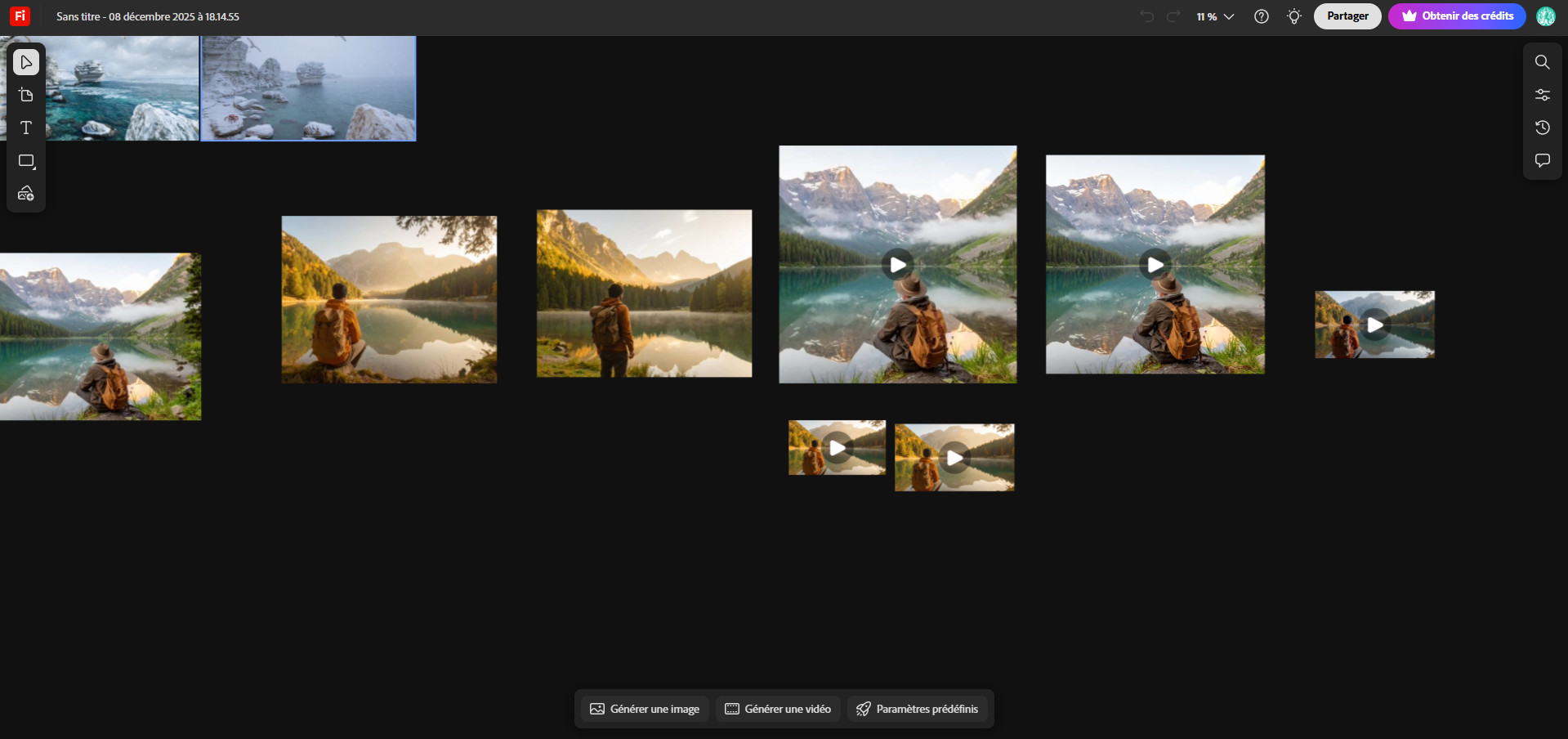
Task: Show the version history panel
Action: pyautogui.click(x=1542, y=128)
